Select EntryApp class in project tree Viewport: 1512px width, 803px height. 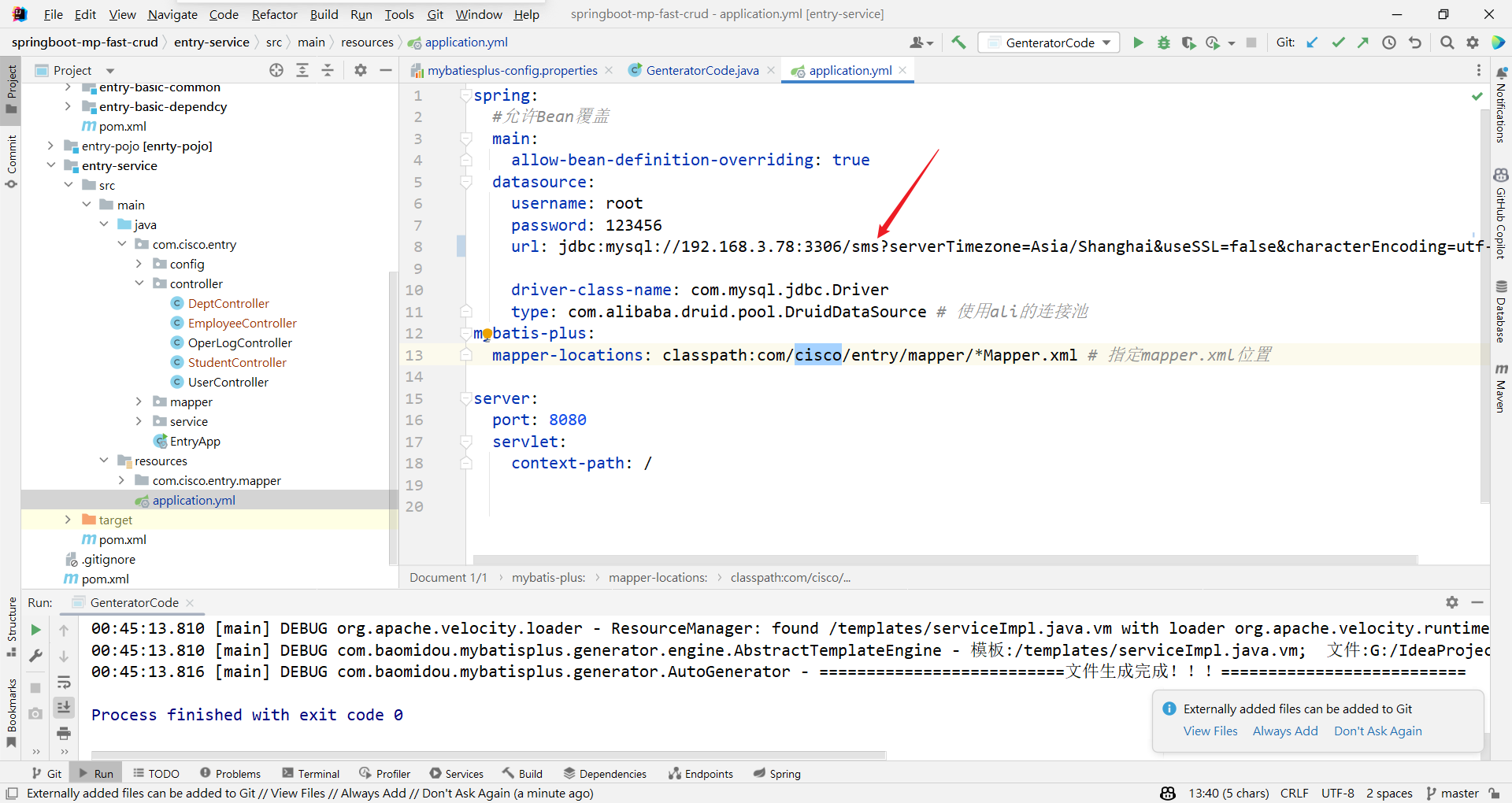tap(195, 441)
